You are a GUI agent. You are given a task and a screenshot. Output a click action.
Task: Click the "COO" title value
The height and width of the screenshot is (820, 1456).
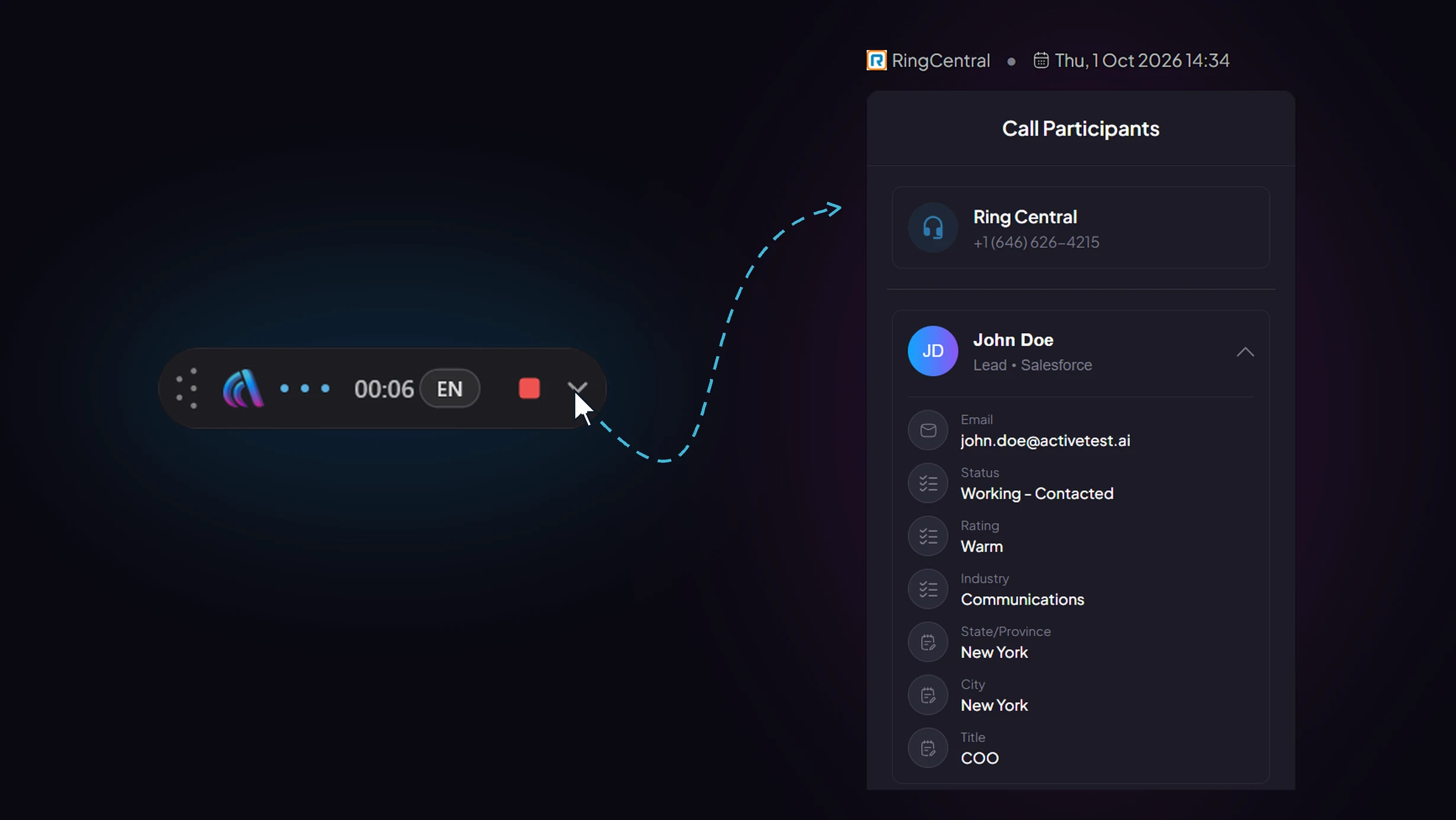click(x=980, y=758)
